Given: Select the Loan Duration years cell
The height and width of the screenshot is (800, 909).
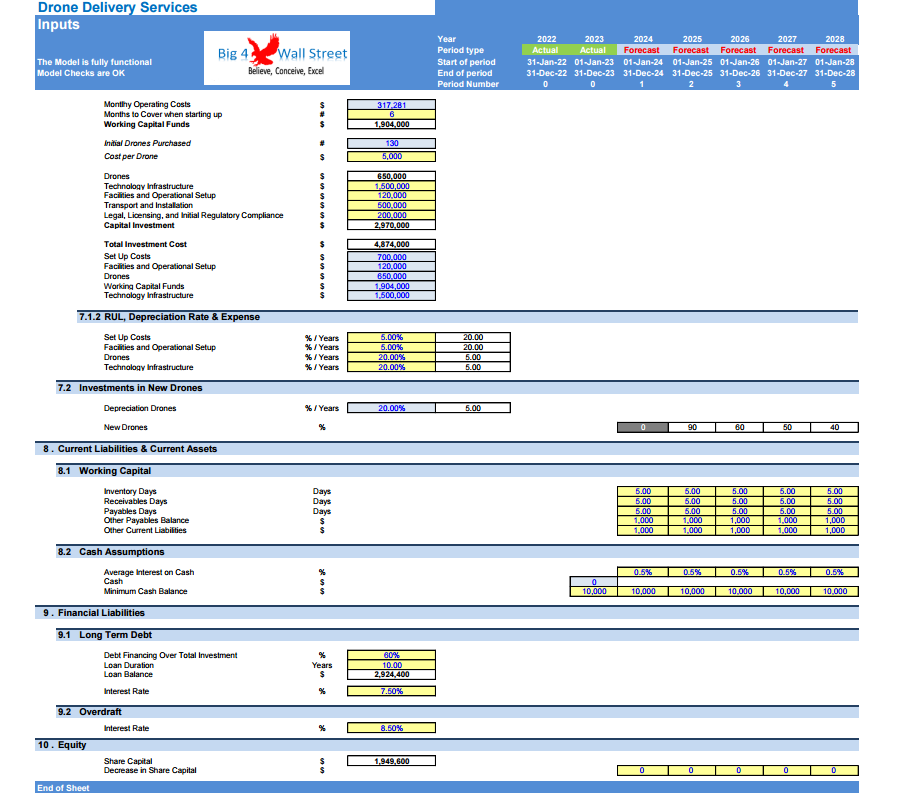Looking at the screenshot, I should click(x=391, y=665).
